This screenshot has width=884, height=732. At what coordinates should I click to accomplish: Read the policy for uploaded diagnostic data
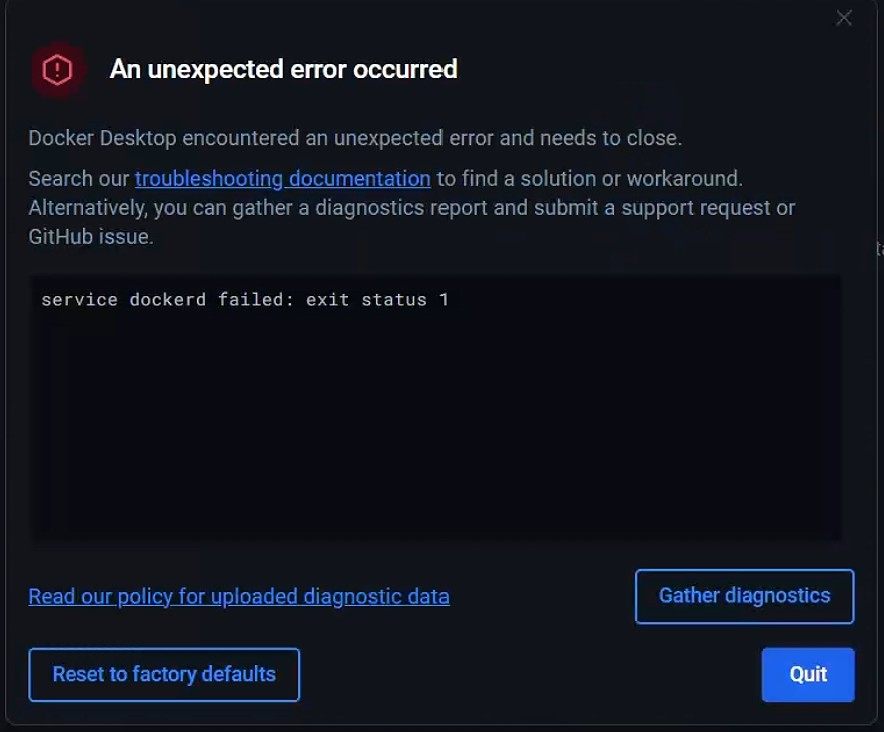pos(238,597)
